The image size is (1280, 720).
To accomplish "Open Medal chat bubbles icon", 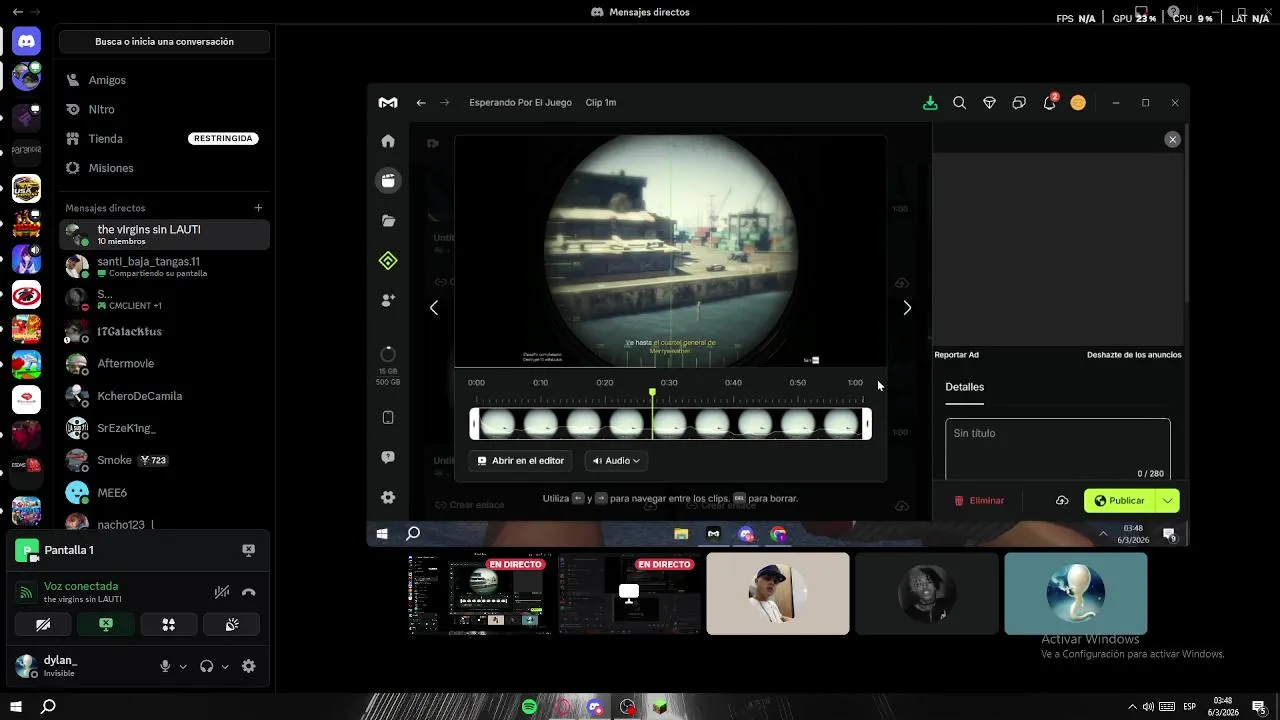I will [x=1019, y=103].
